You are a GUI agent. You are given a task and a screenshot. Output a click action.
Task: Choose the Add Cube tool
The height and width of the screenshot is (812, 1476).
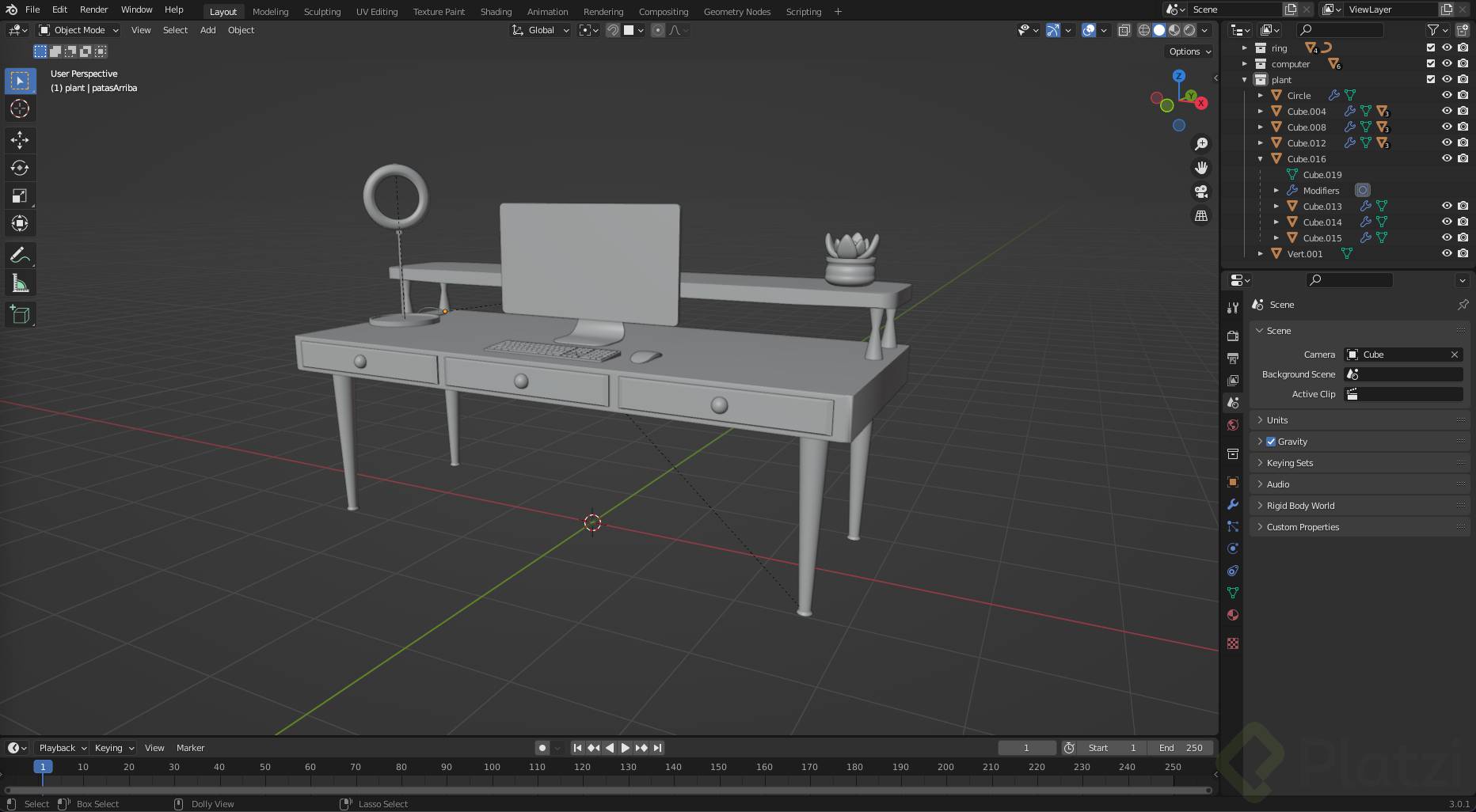point(20,315)
